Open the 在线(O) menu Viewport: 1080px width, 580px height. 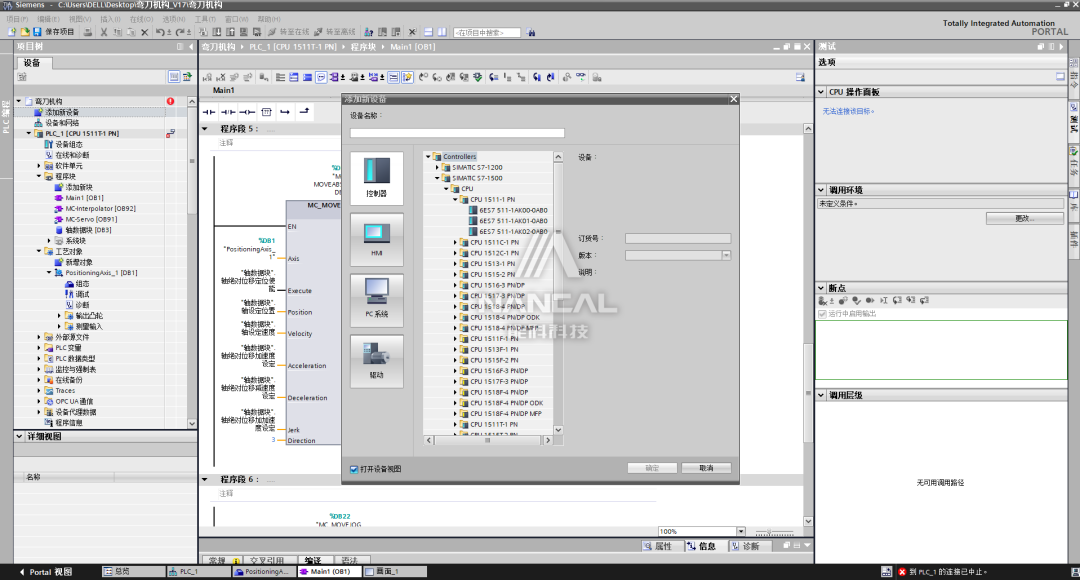click(x=141, y=19)
